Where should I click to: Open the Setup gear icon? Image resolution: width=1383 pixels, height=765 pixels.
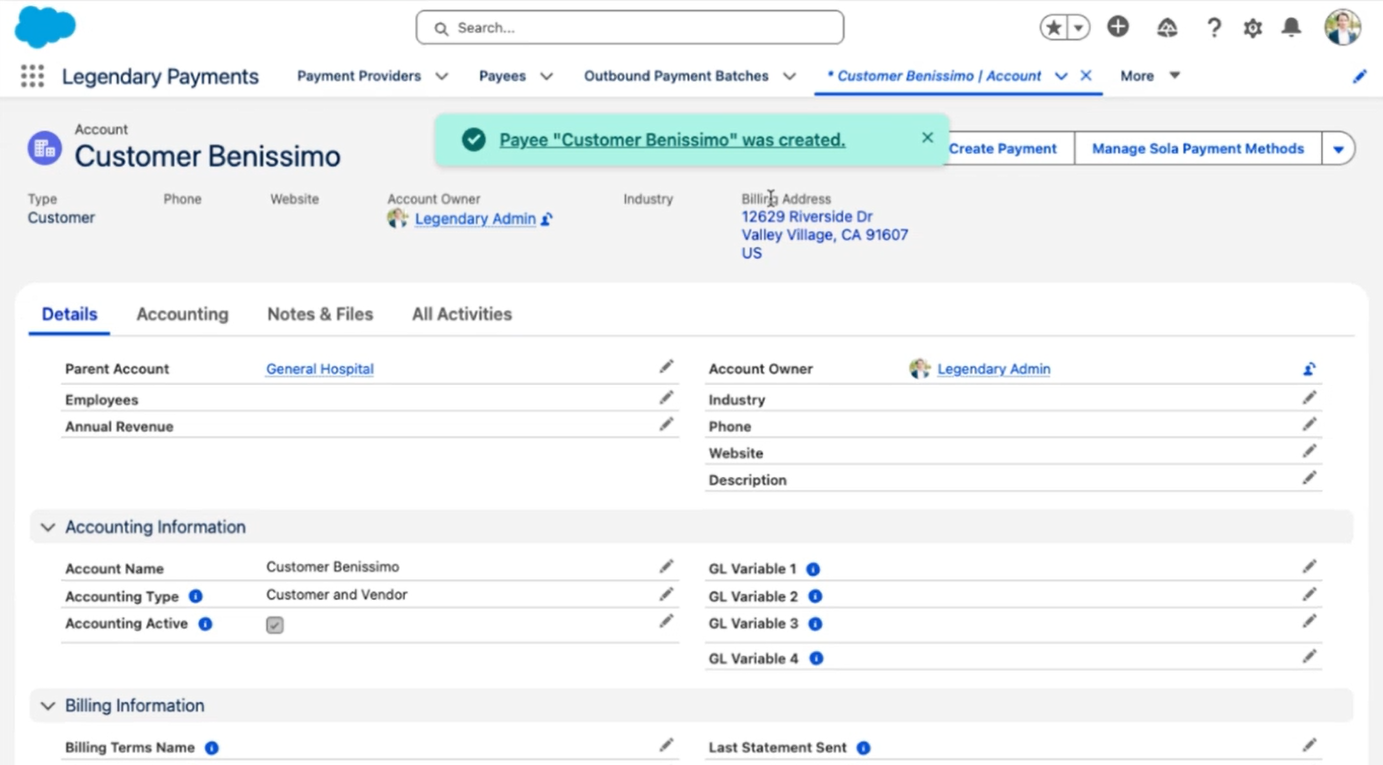point(1252,28)
